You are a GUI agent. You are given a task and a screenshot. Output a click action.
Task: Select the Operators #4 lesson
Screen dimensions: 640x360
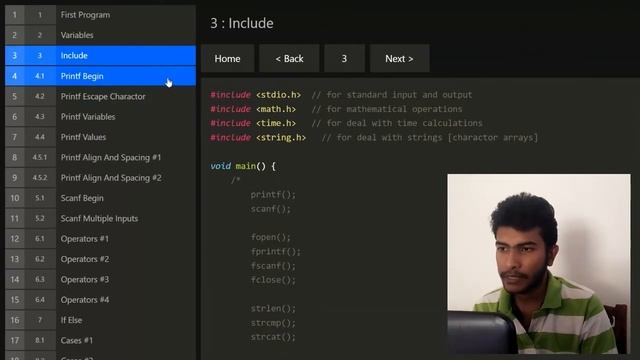(100, 300)
